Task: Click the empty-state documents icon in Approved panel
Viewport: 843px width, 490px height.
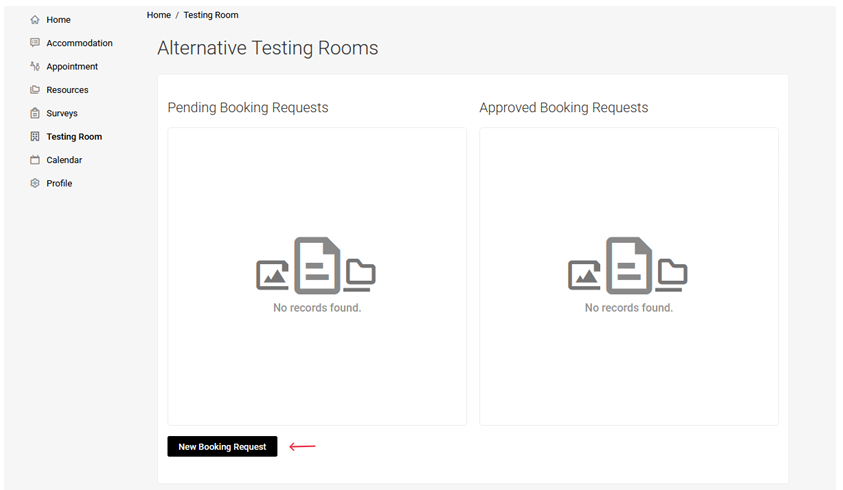Action: (628, 266)
